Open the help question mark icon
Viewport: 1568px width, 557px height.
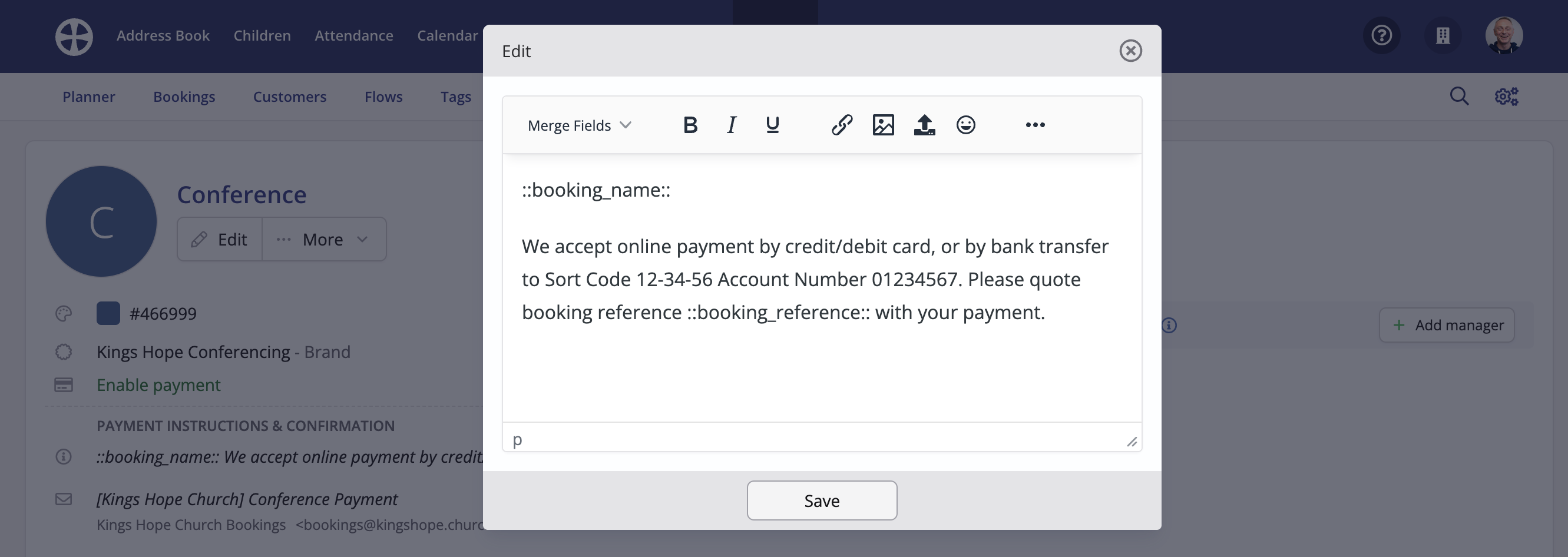tap(1381, 35)
